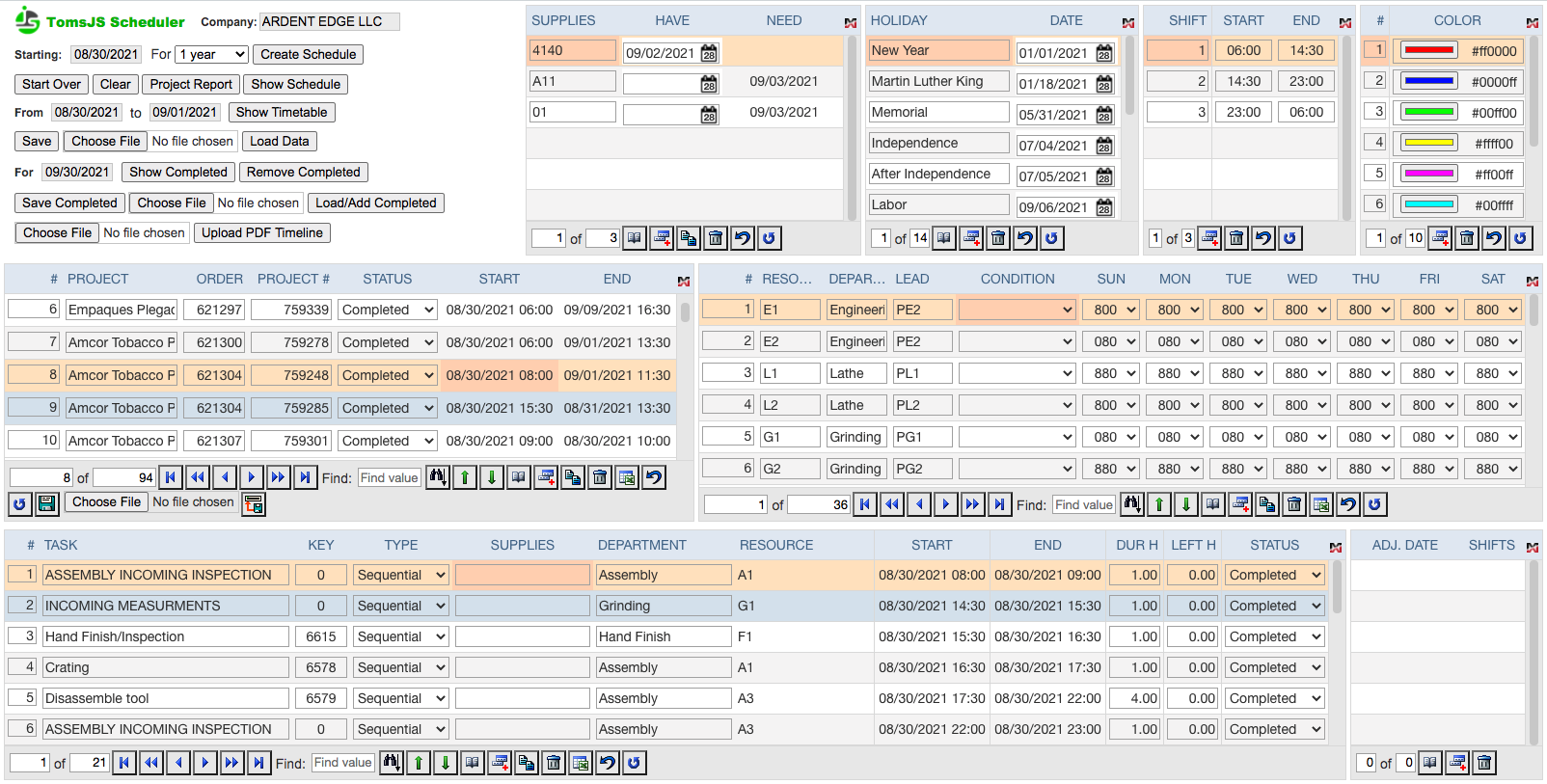Expand type dropdown for Crating task
Viewport: 1547px width, 784px height.
tap(400, 667)
